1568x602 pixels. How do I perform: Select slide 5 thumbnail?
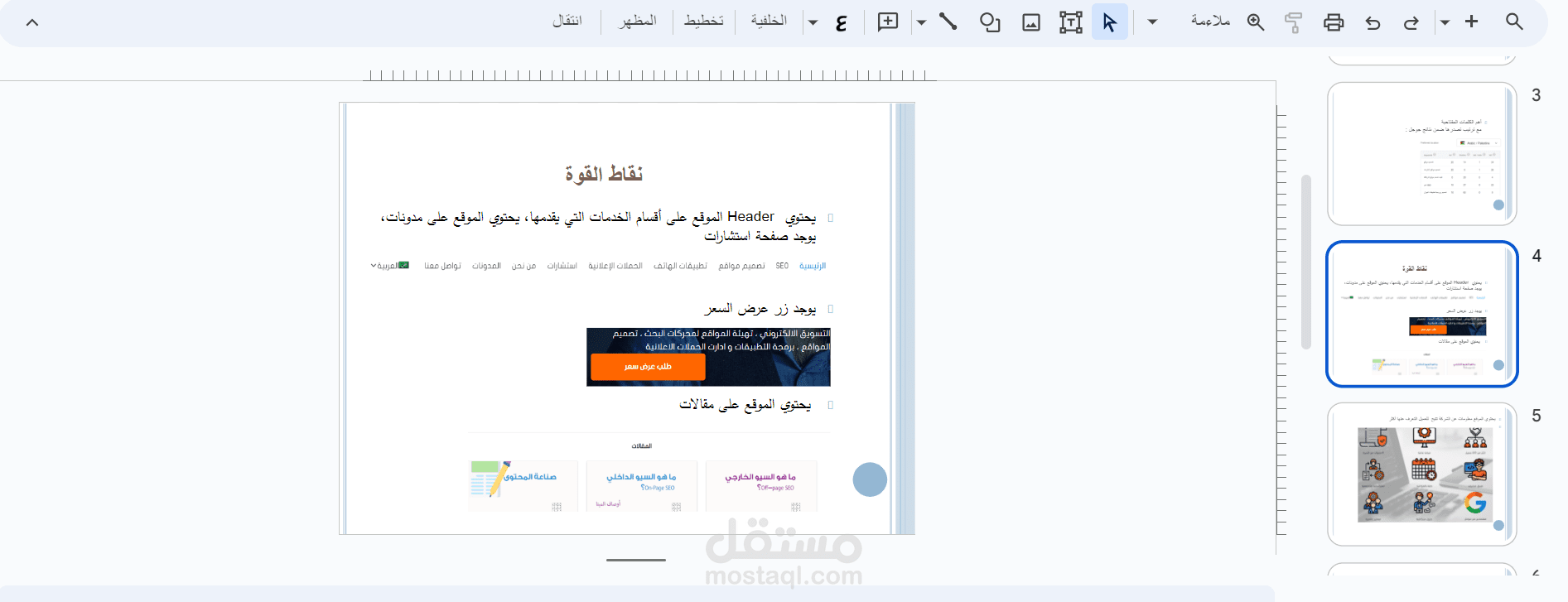(1421, 474)
